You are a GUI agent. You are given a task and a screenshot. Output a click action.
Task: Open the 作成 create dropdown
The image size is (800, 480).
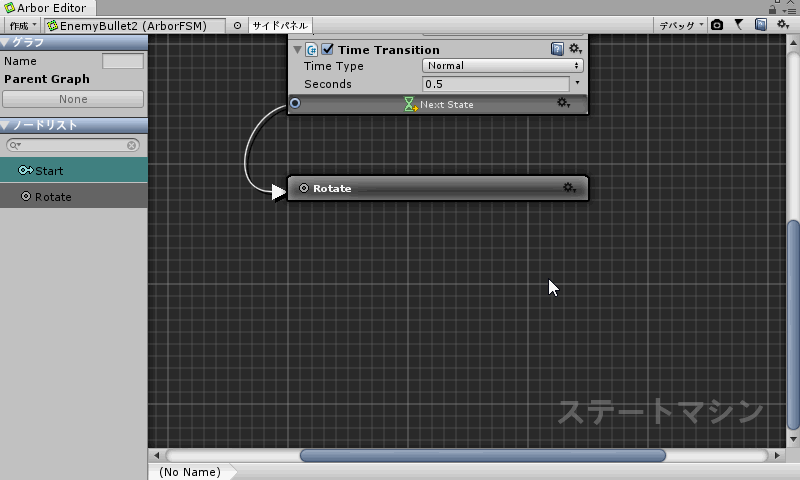pos(23,26)
